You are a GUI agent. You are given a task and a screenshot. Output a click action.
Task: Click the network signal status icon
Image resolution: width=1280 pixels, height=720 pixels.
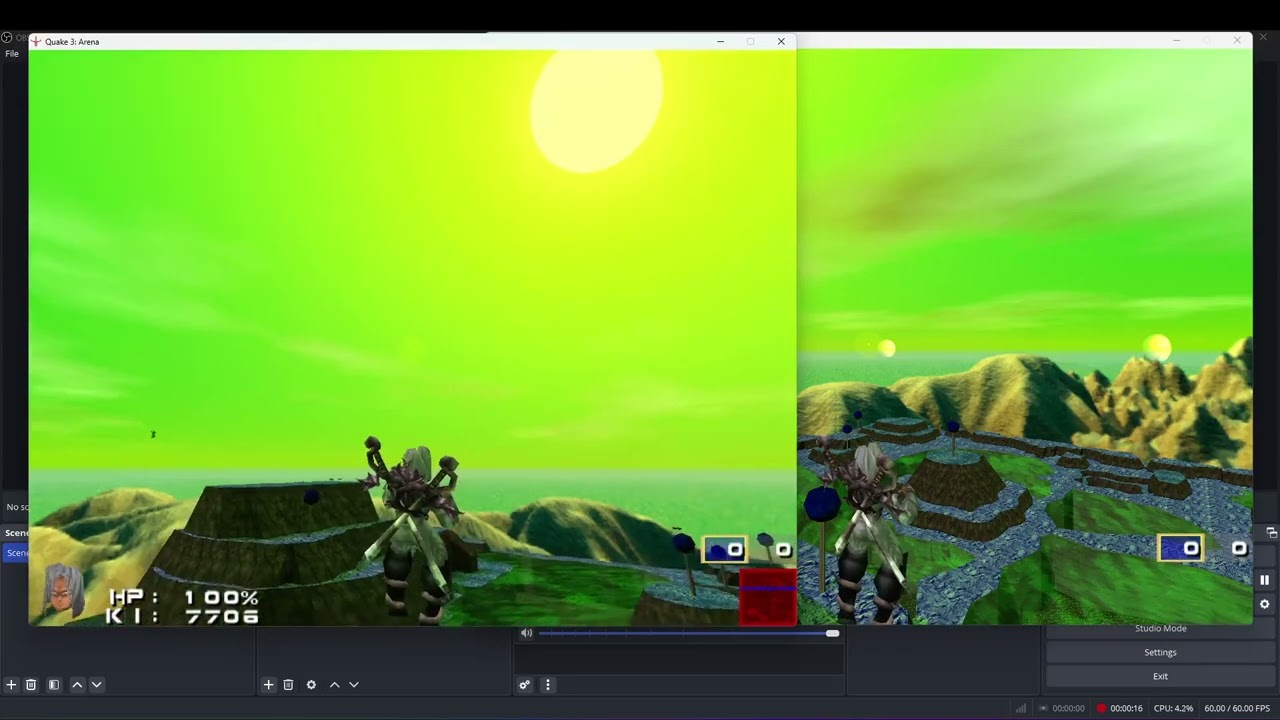click(1021, 708)
